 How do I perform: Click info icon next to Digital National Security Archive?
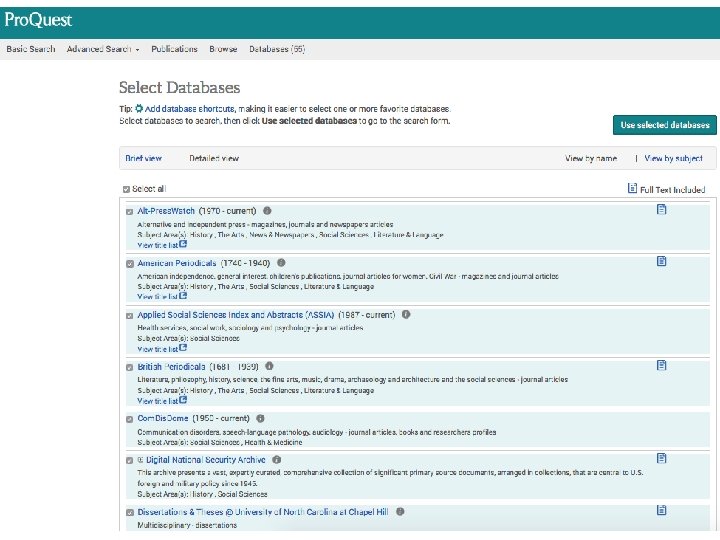click(x=276, y=460)
